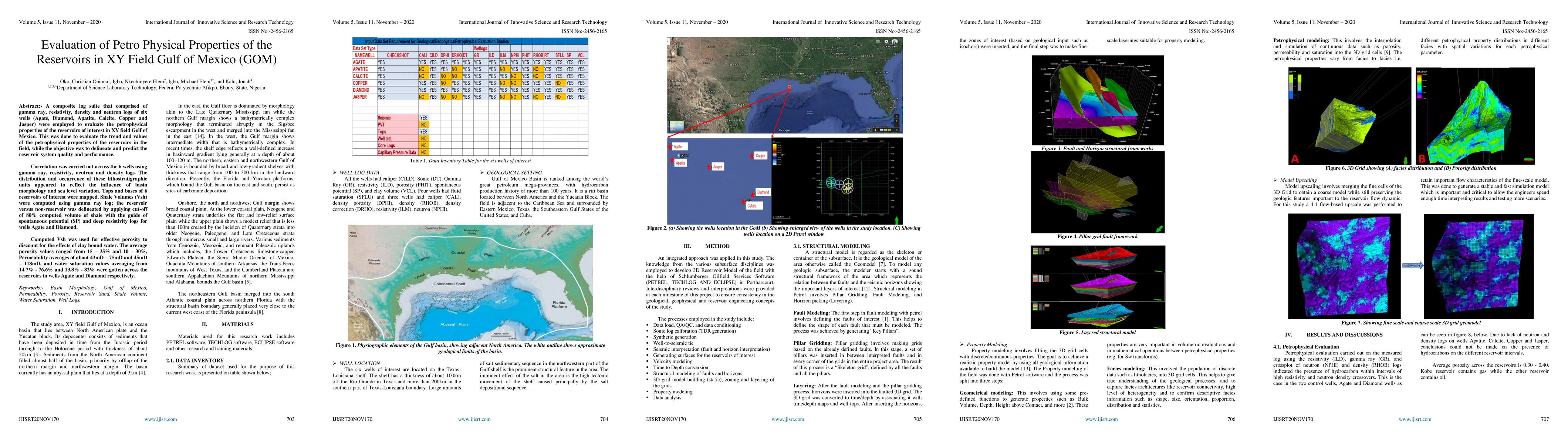Click the red star beside the Agate label
The width and height of the screenshot is (1568, 444).
[670, 146]
